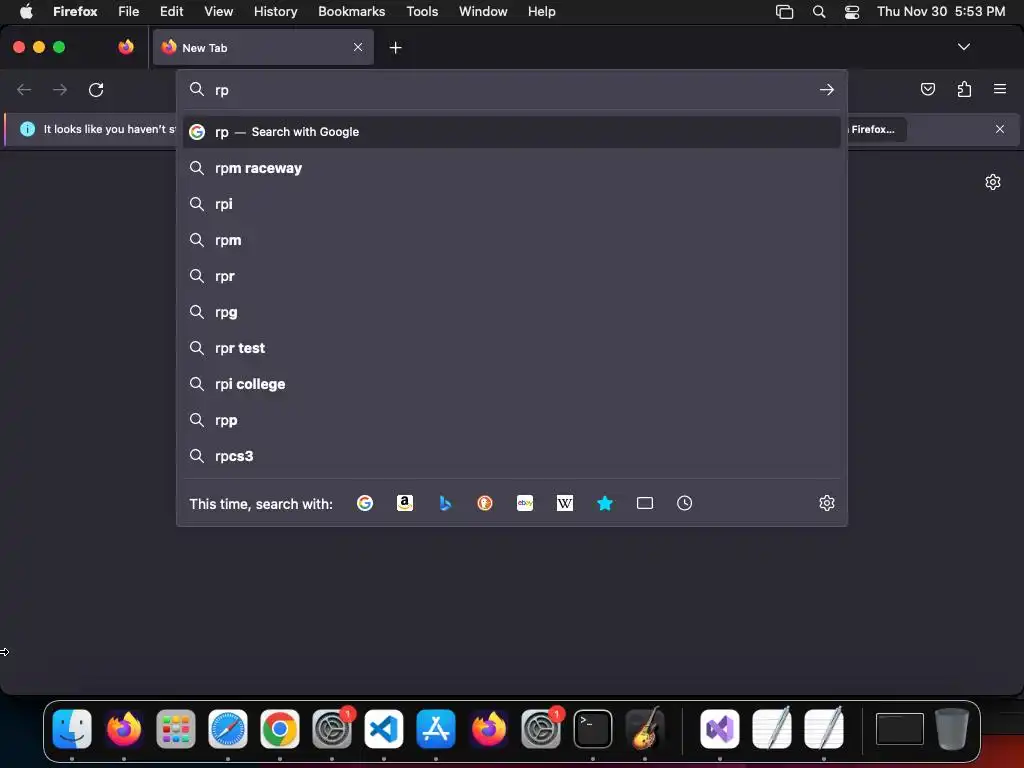Open the Bookmarks menu

(351, 12)
